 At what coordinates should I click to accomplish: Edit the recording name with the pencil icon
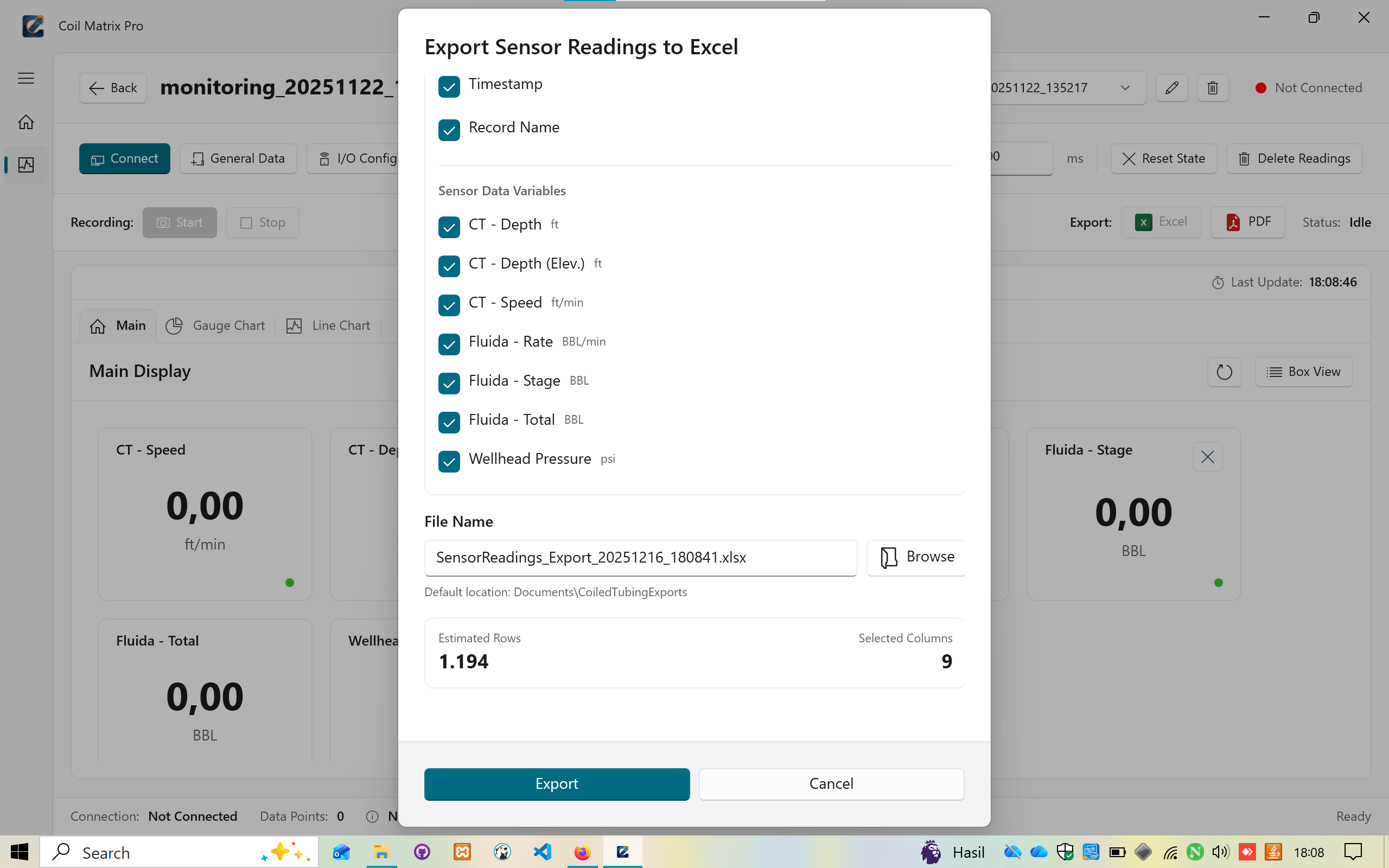pyautogui.click(x=1172, y=88)
